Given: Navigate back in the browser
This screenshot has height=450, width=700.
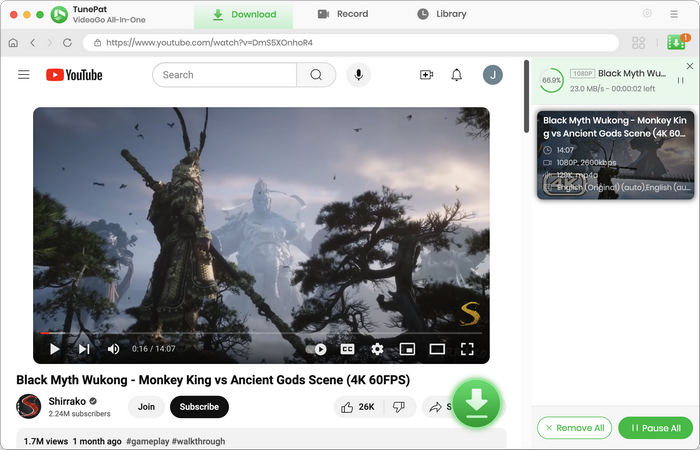Looking at the screenshot, I should [x=33, y=43].
